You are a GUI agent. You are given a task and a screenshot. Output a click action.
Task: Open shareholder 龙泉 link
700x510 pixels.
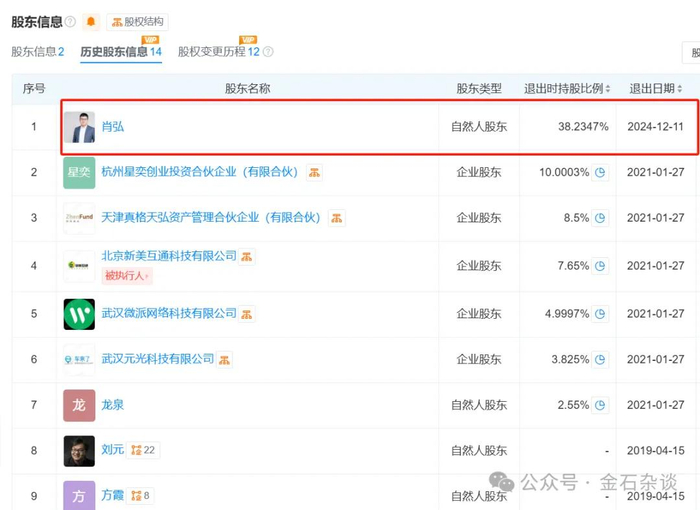pyautogui.click(x=112, y=405)
